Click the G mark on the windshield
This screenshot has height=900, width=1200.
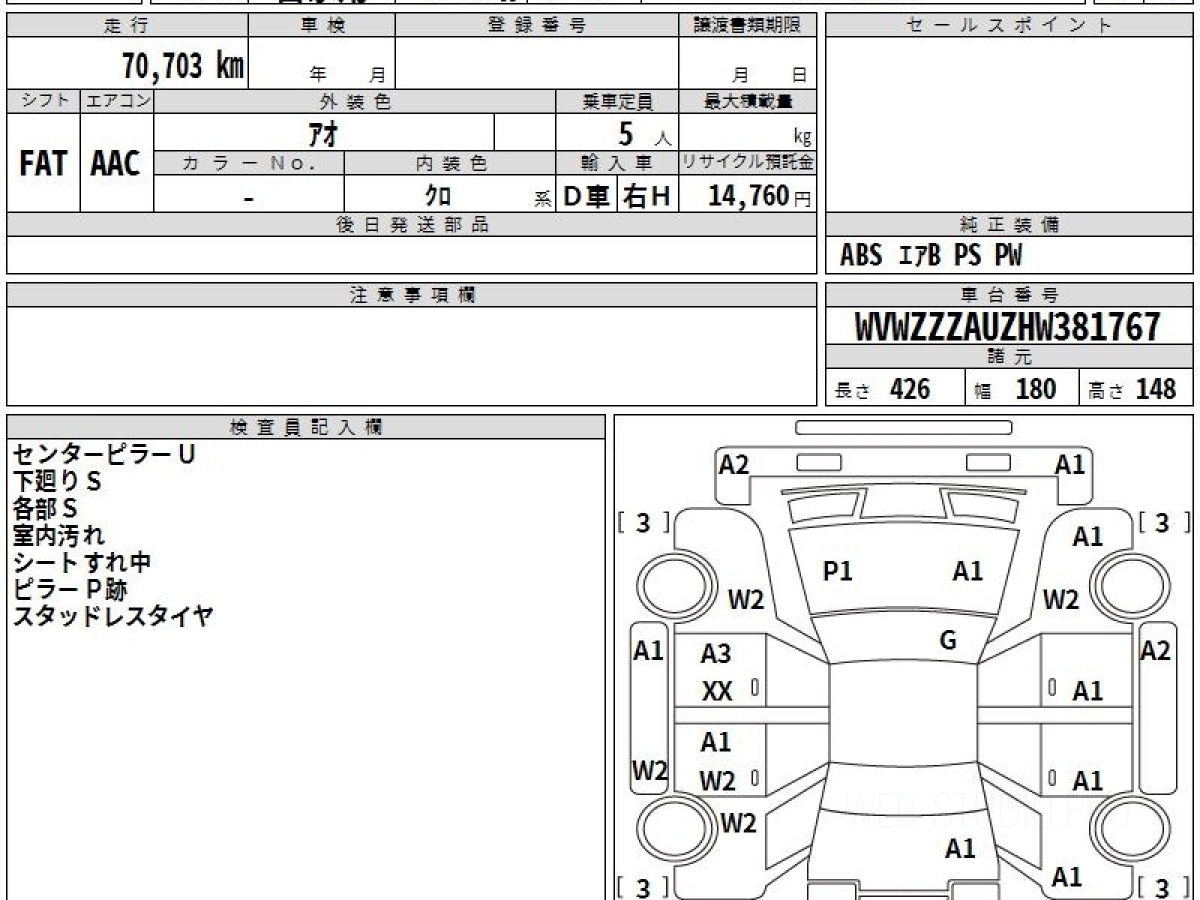(x=948, y=641)
